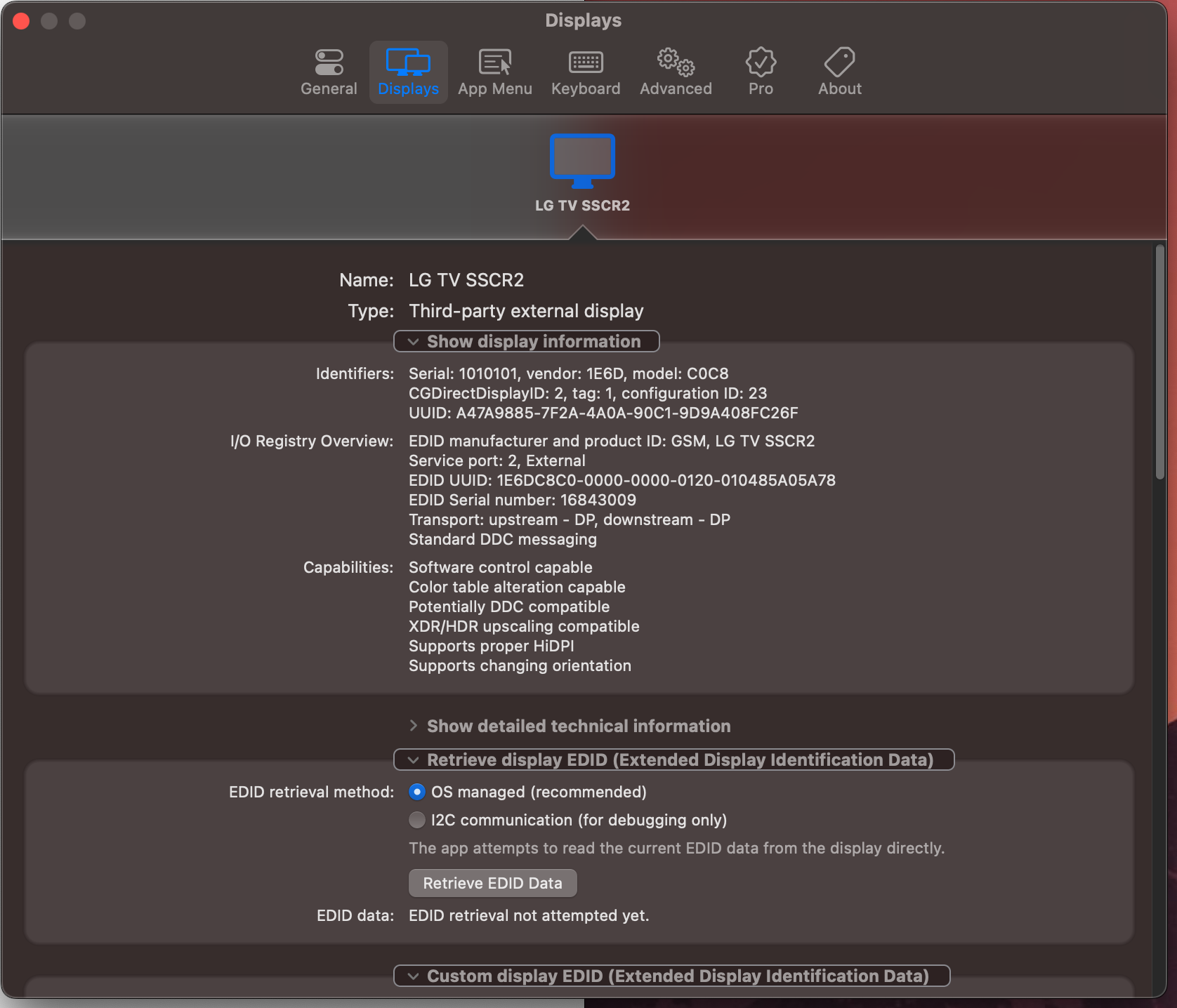Click the UUID A47A9885 identifier line
The image size is (1177, 1008).
point(603,413)
